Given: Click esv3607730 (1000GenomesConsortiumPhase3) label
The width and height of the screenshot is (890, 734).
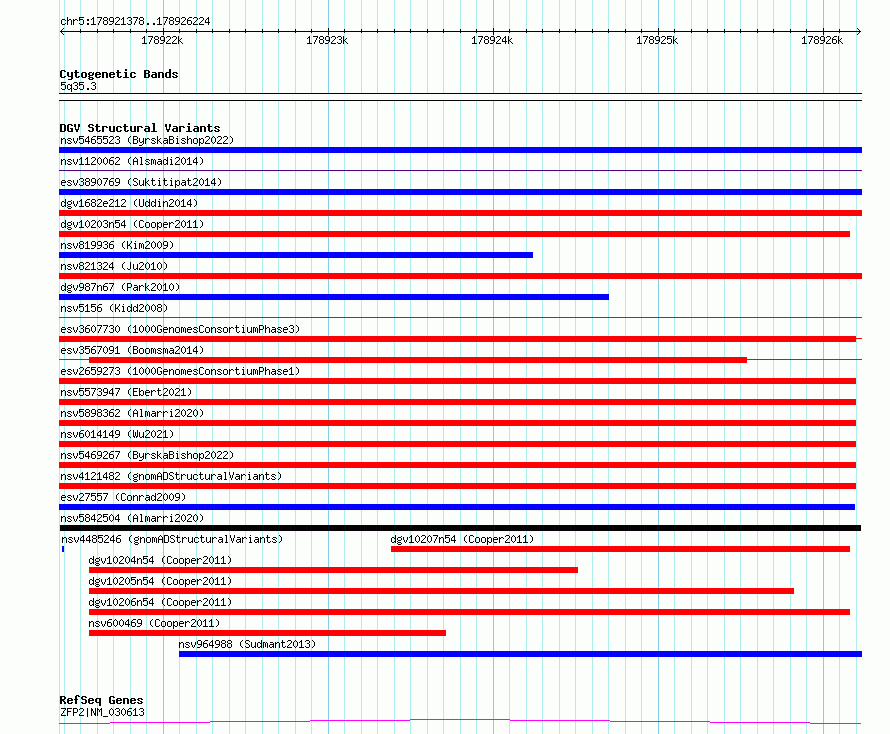Looking at the screenshot, I should pyautogui.click(x=180, y=329).
